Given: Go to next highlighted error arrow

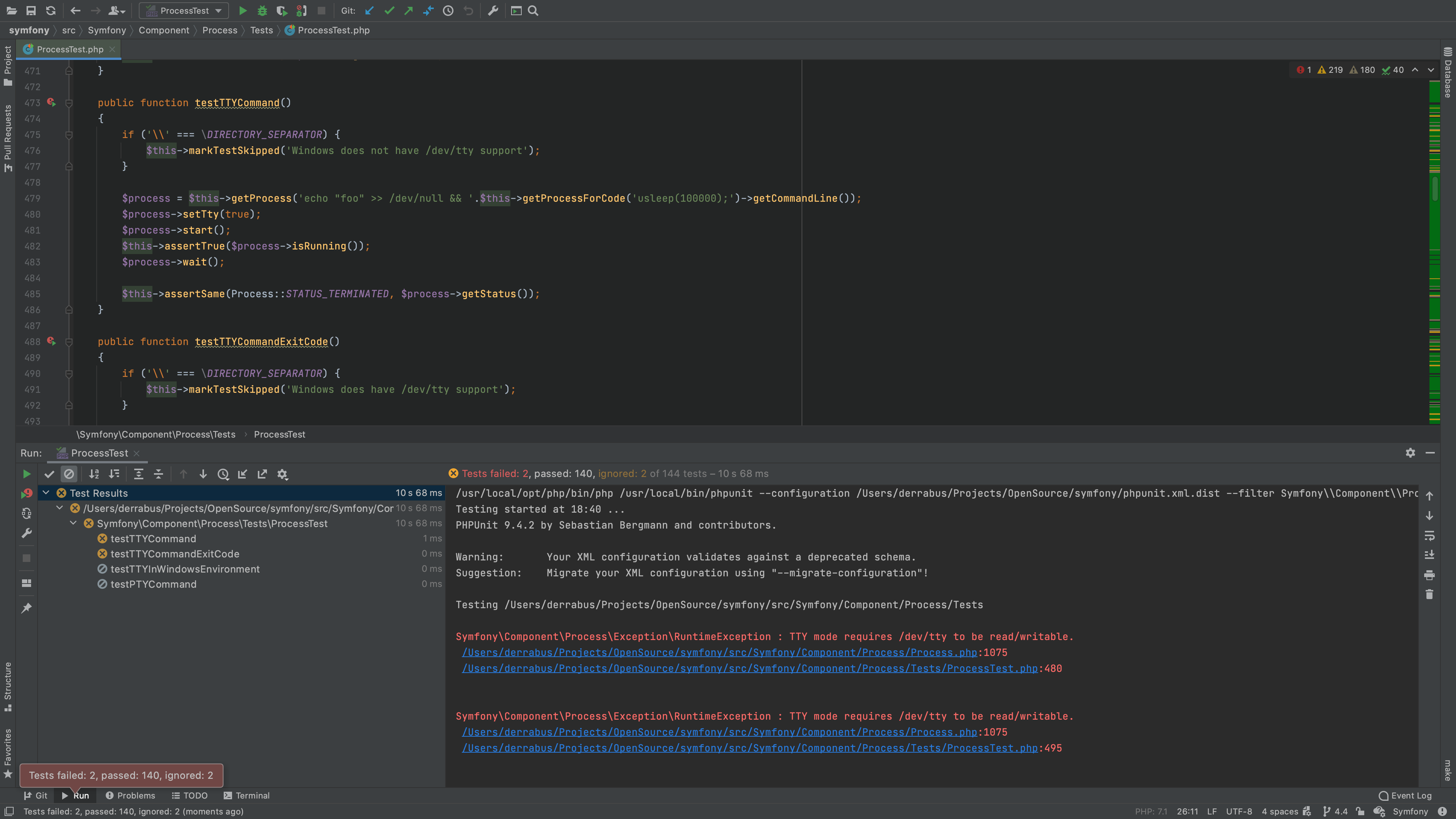Looking at the screenshot, I should click(1431, 70).
